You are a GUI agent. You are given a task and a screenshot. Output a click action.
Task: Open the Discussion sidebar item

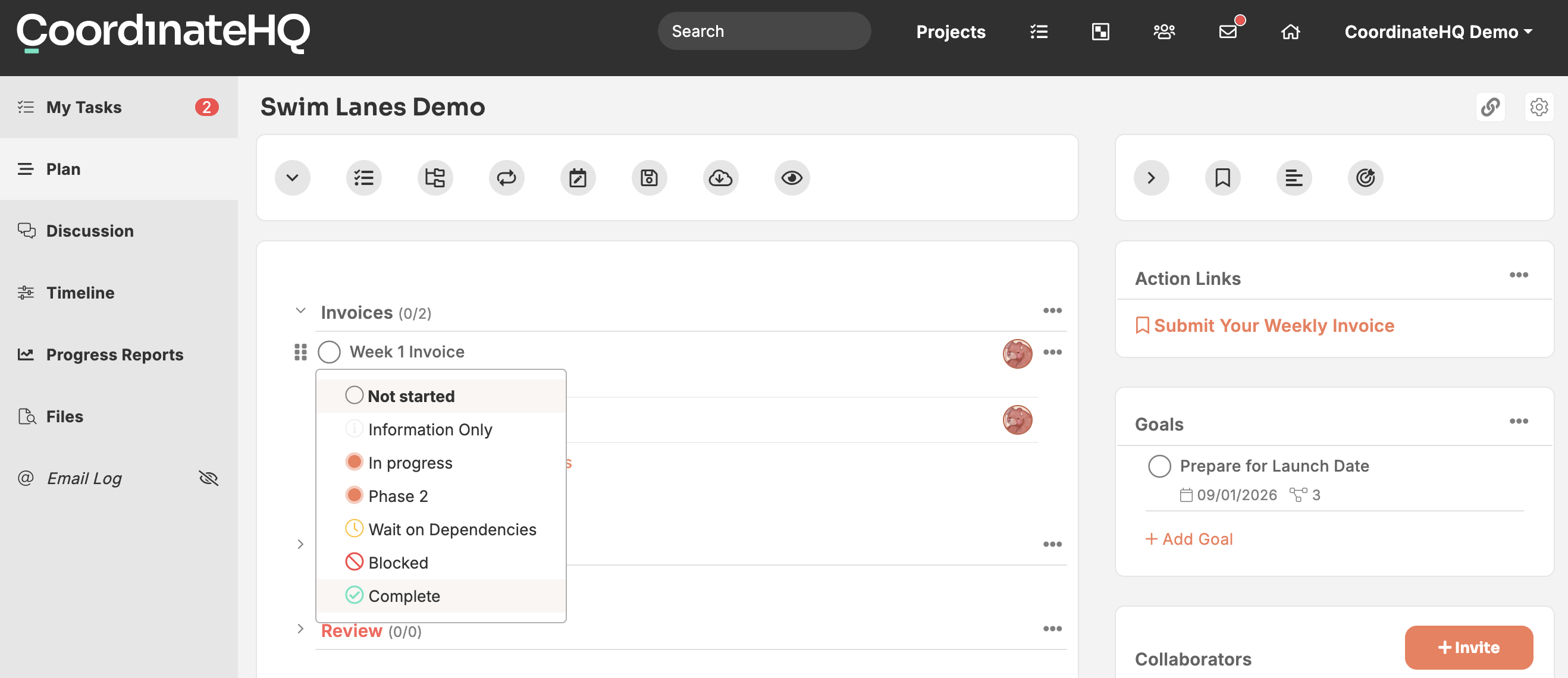(119, 231)
